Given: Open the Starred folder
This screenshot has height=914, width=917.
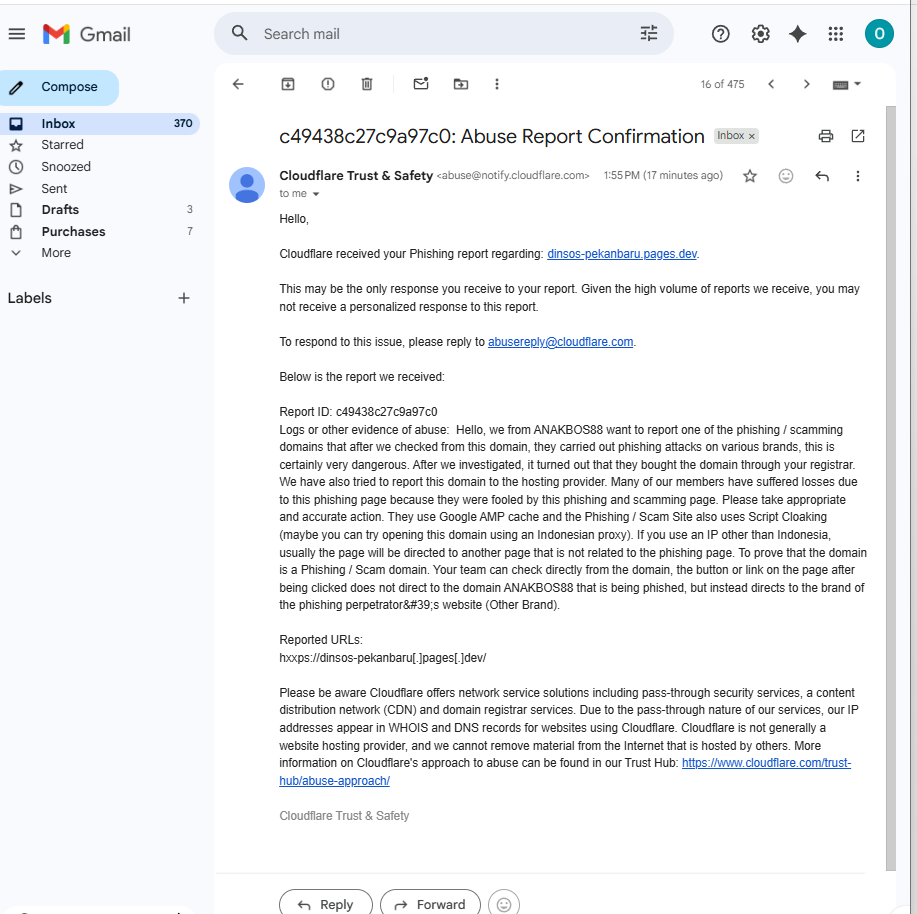Looking at the screenshot, I should (x=62, y=144).
